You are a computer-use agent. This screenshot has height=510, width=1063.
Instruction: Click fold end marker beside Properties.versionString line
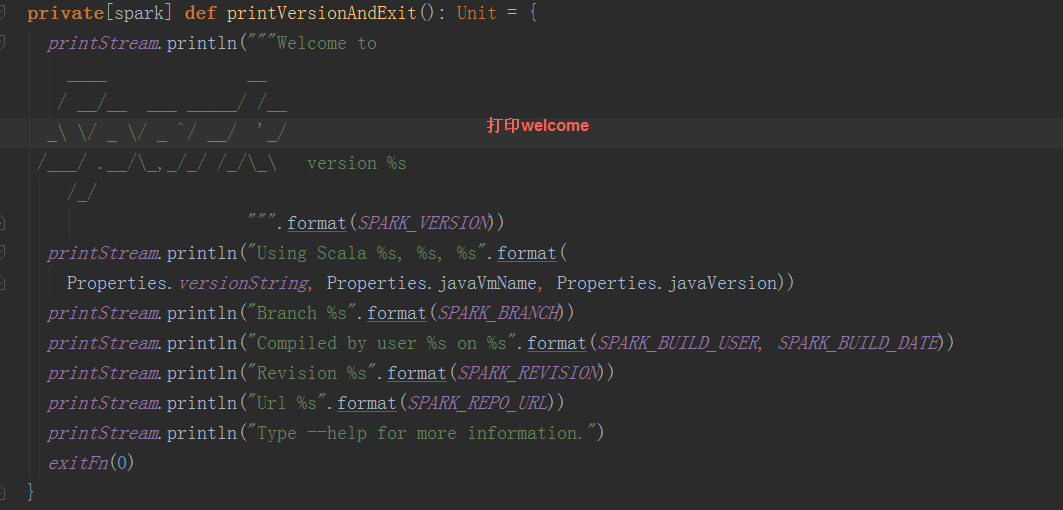coord(2,282)
